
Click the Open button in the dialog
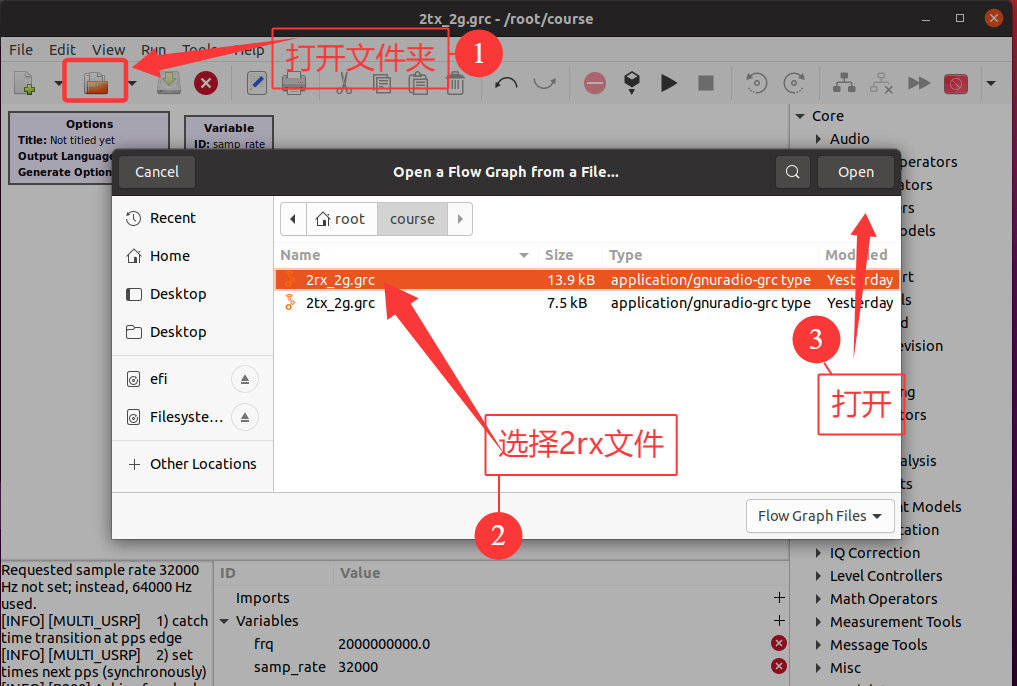[855, 172]
